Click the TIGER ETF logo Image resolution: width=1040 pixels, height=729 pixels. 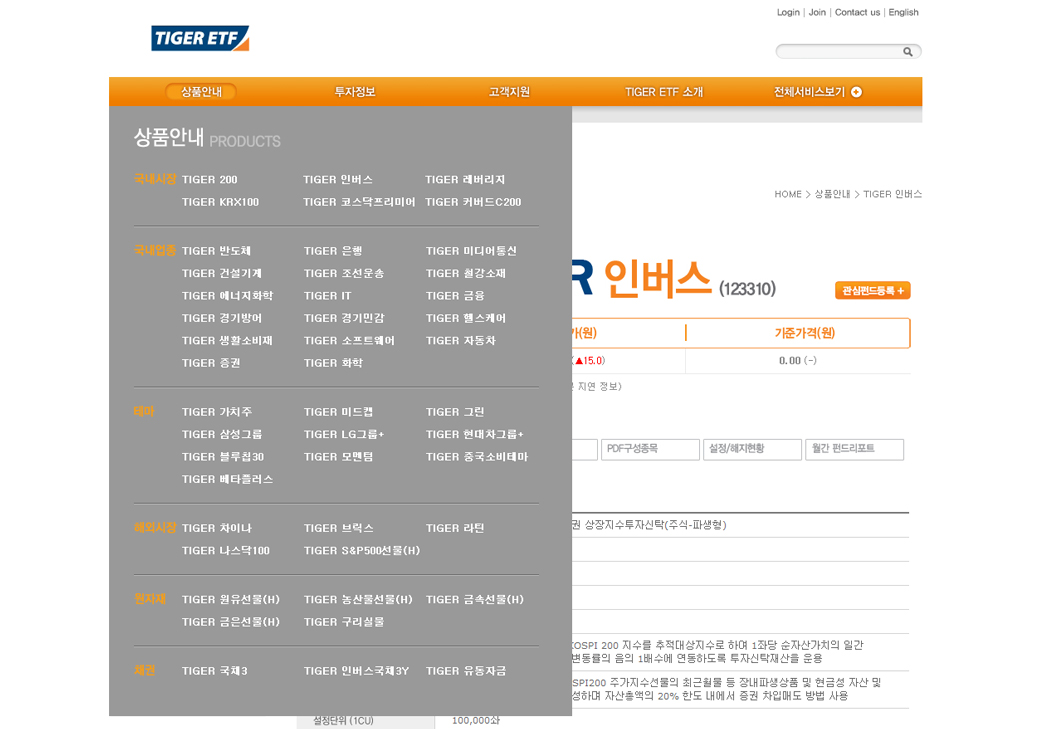click(x=200, y=38)
